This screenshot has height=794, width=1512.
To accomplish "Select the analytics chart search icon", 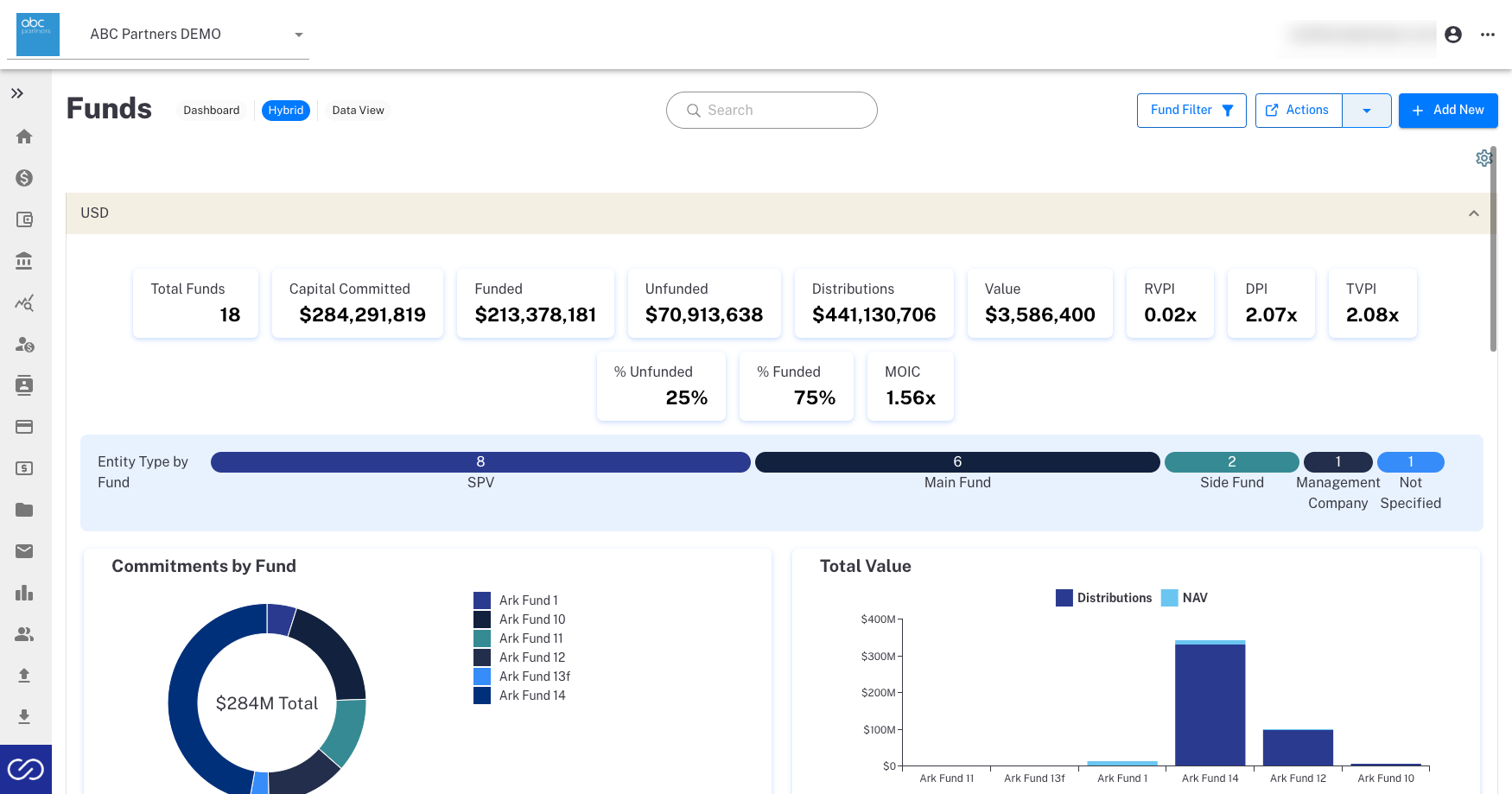I will (x=24, y=302).
